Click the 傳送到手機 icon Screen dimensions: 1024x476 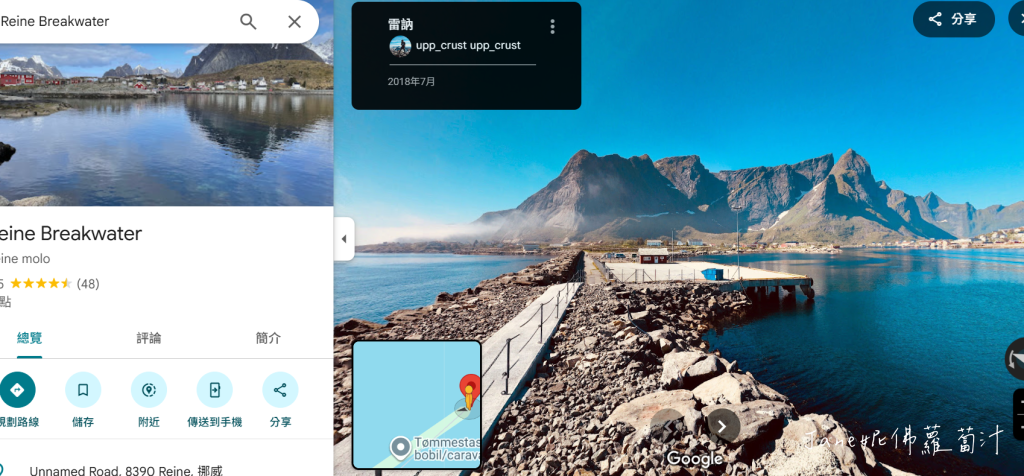tap(215, 390)
